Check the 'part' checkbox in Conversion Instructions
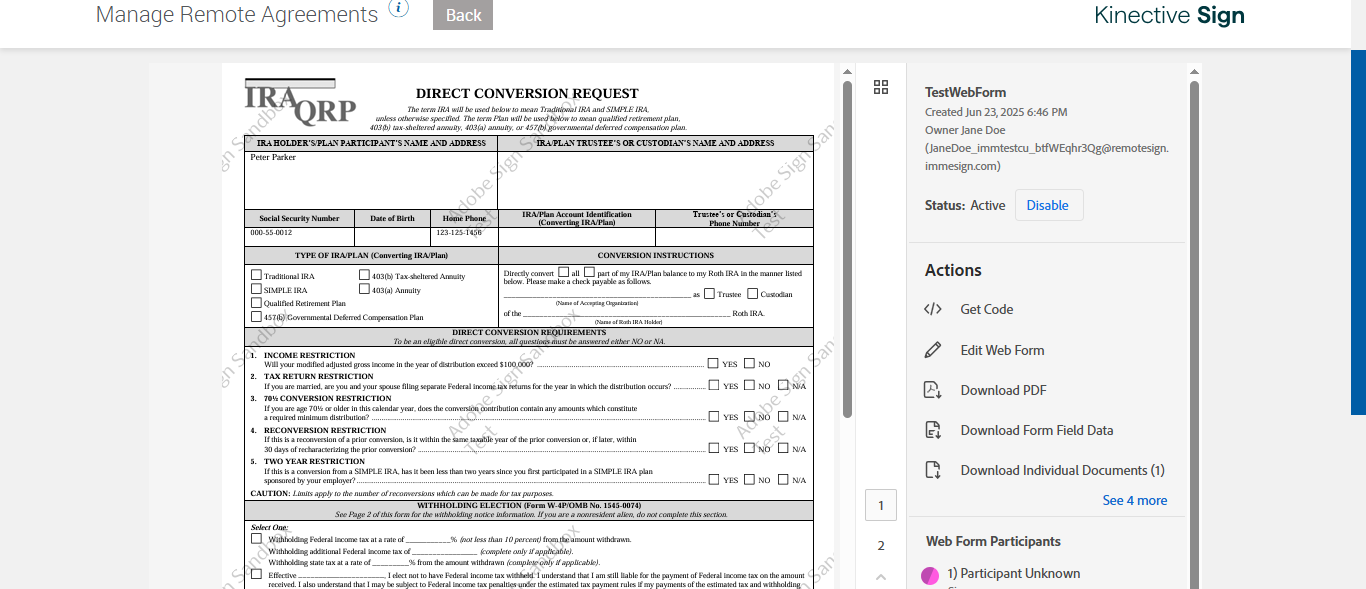 (x=589, y=272)
